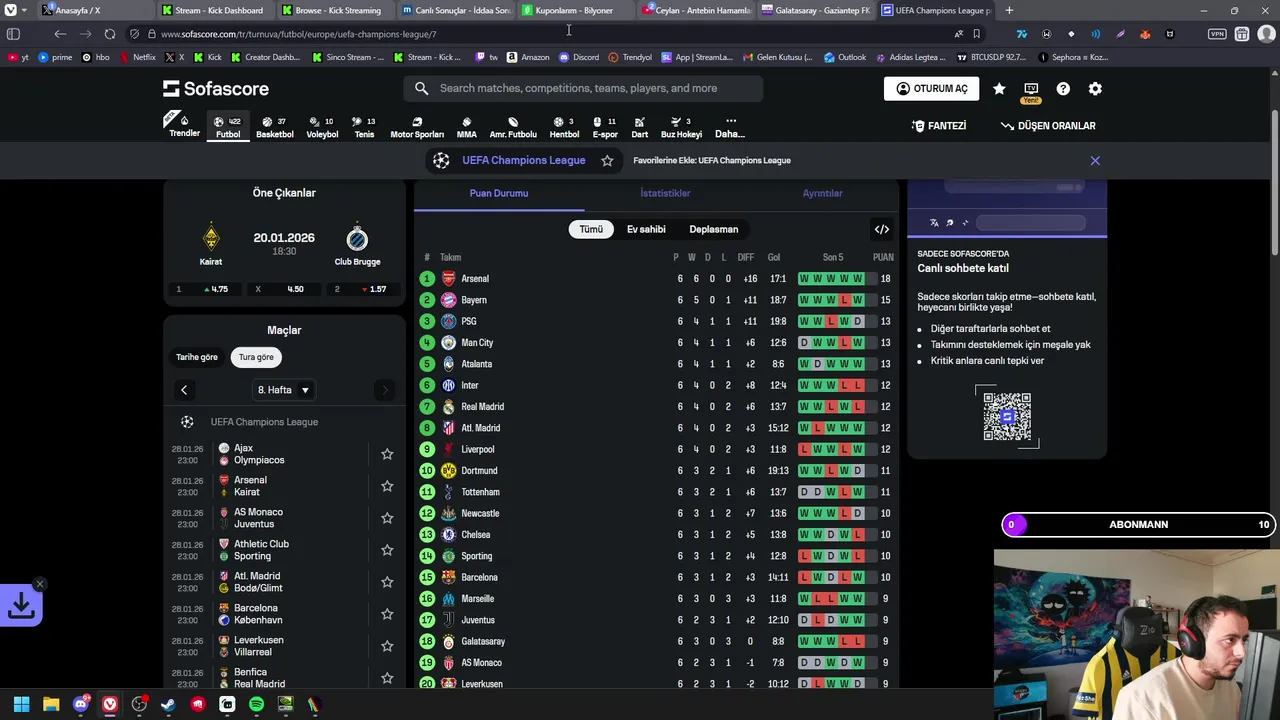Focus the Sofascore search field
This screenshot has height=720, width=1280.
tap(584, 88)
